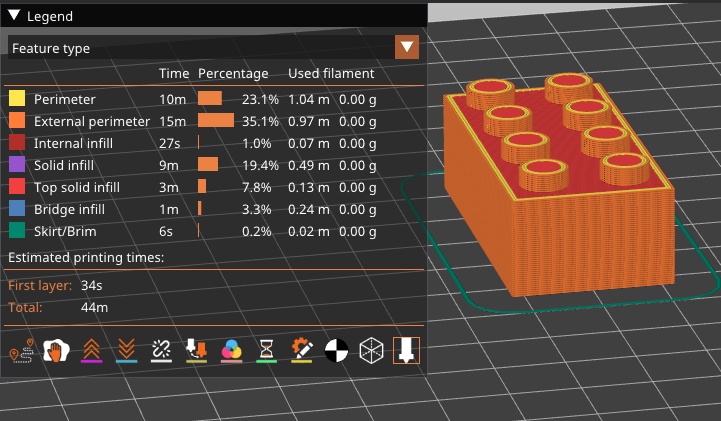Toggle Internal infill dark red swatch
The width and height of the screenshot is (721, 421).
click(x=17, y=142)
